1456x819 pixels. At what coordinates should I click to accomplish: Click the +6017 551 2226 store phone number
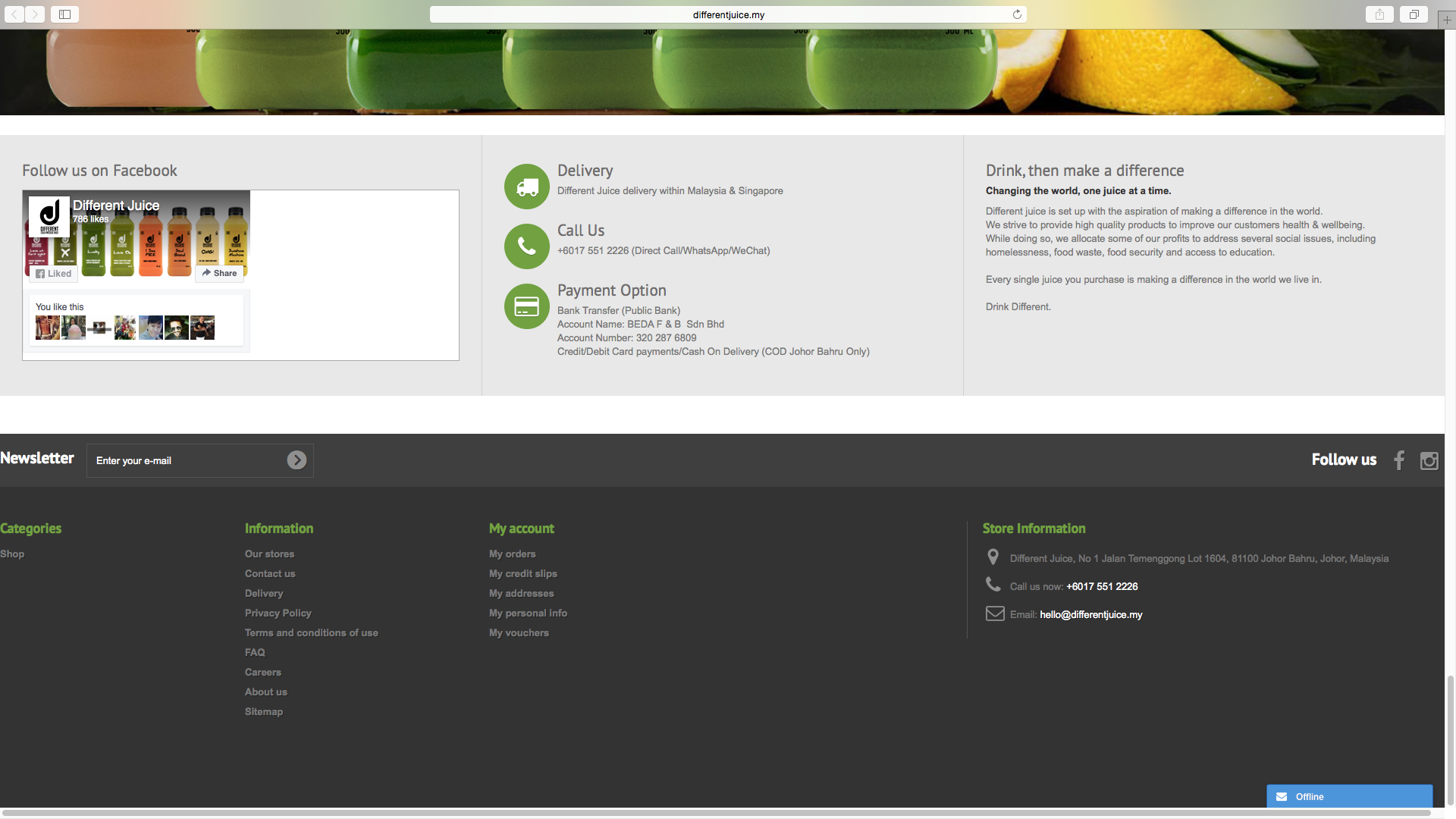1102,586
